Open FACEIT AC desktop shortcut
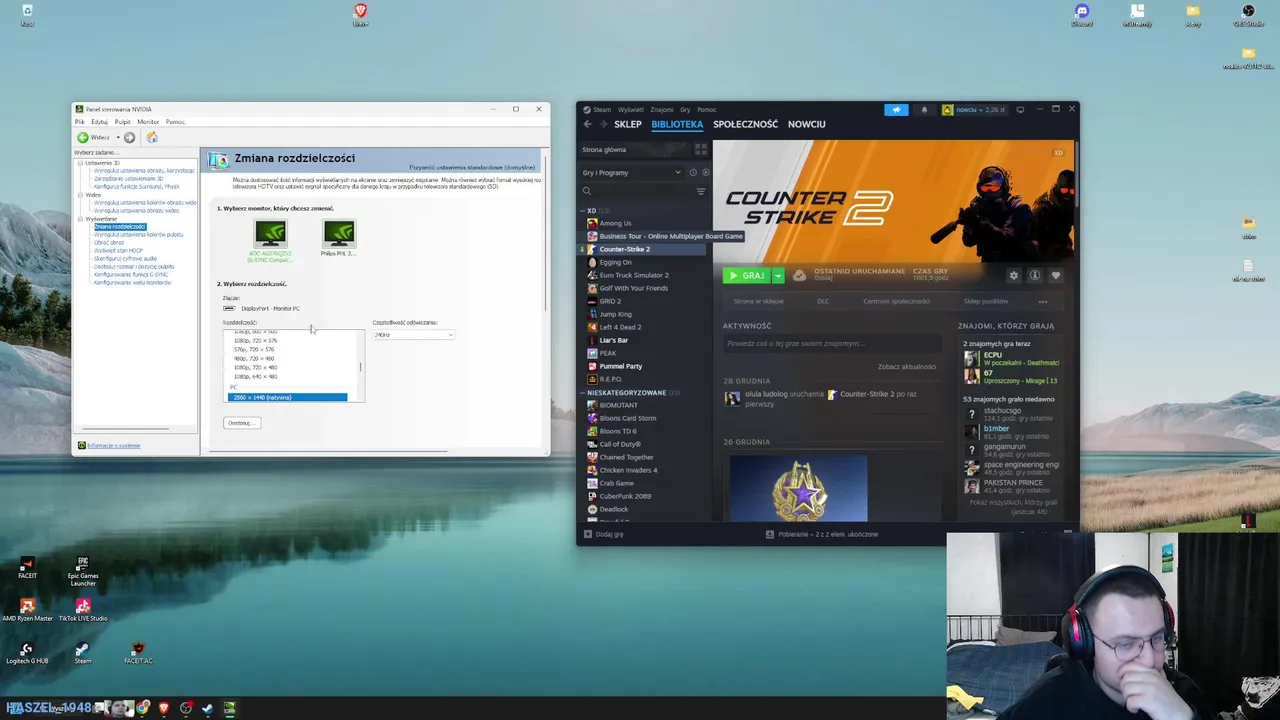 coord(138,653)
